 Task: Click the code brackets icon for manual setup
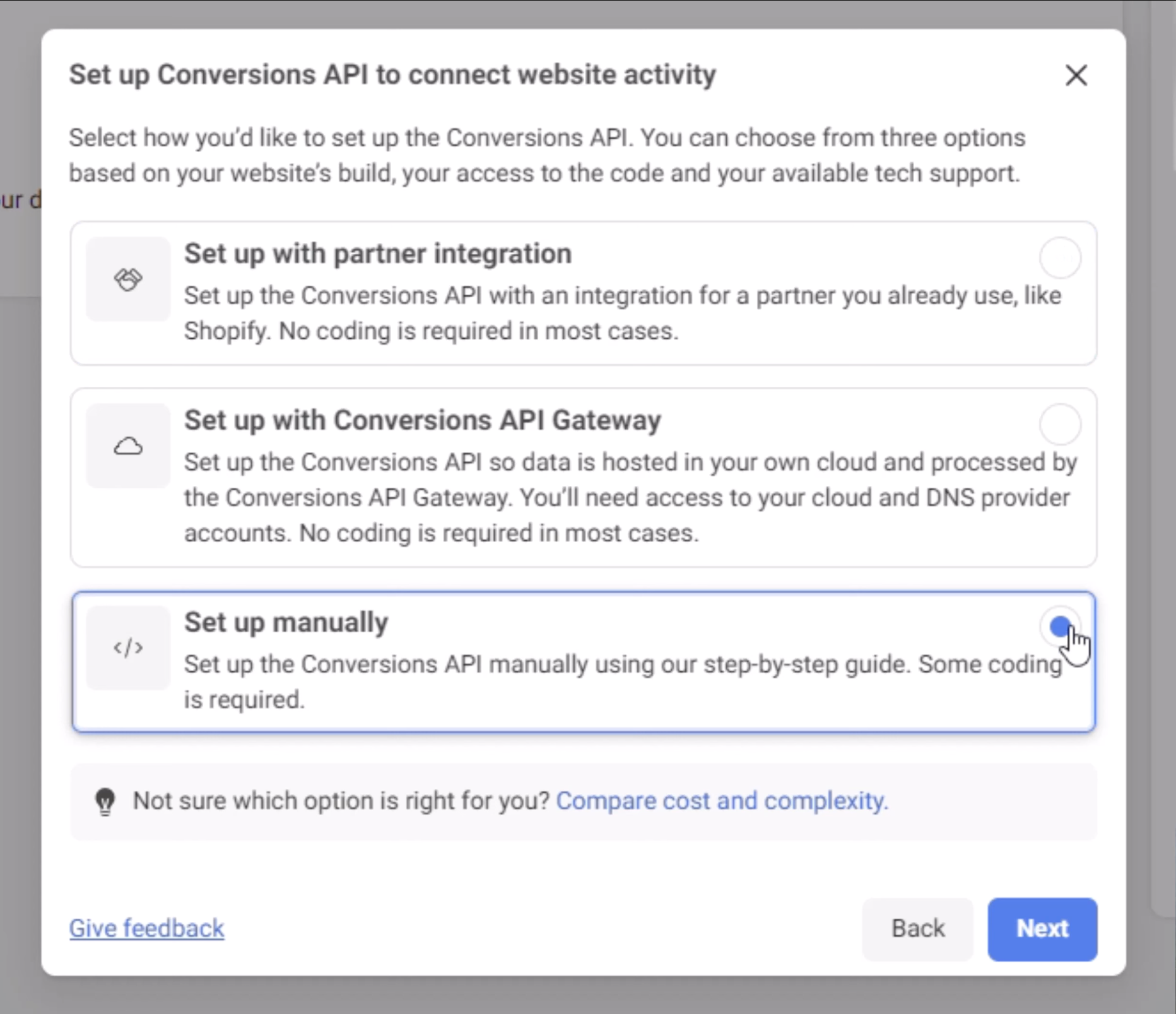click(128, 648)
